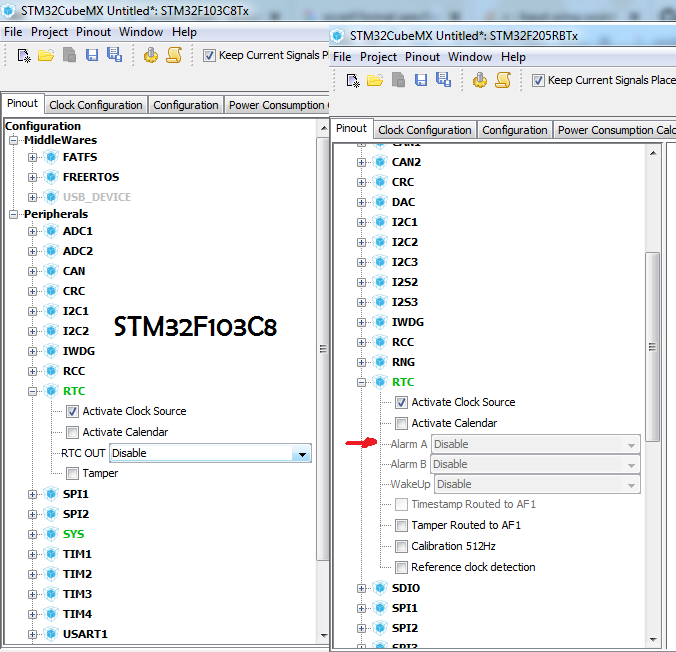Click the FATFS middleware cube icon
This screenshot has width=676, height=652.
point(51,157)
